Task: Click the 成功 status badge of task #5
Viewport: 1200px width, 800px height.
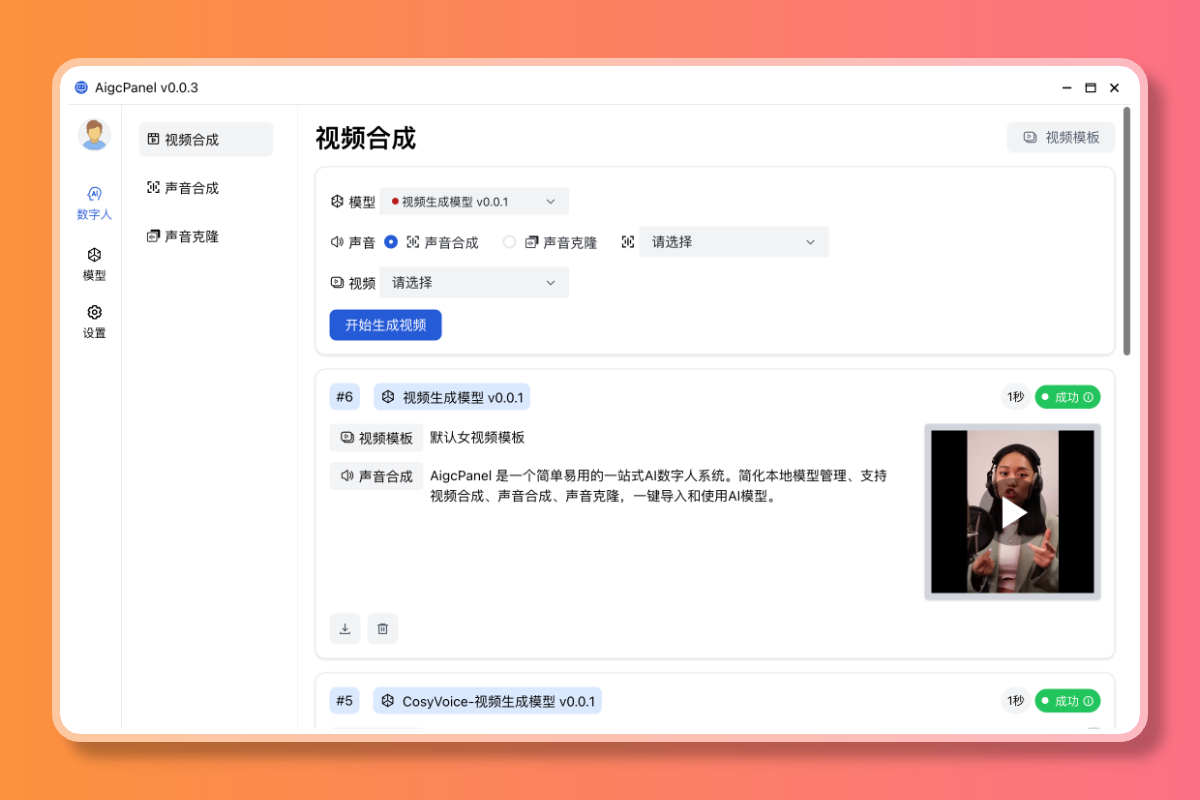Action: 1067,700
